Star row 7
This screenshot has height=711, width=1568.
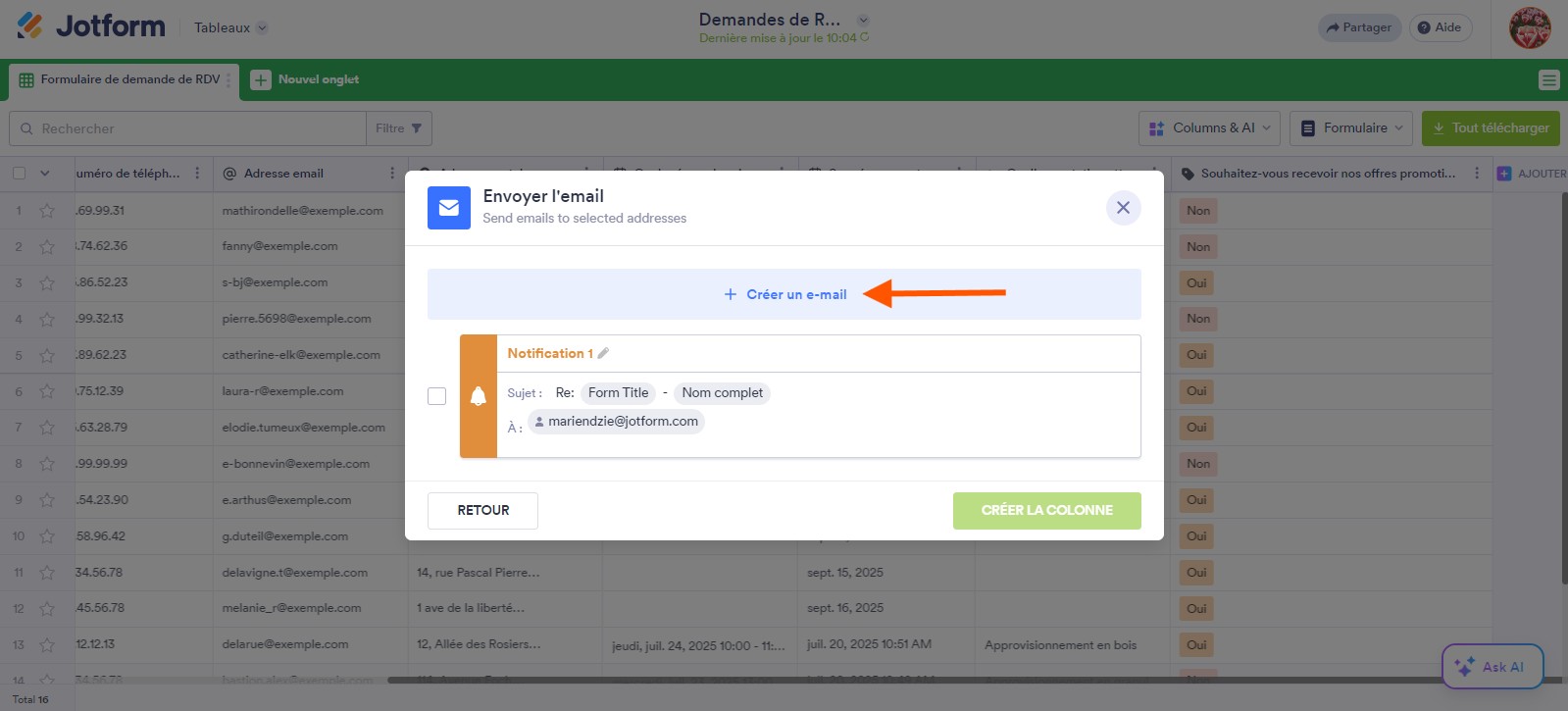(46, 429)
